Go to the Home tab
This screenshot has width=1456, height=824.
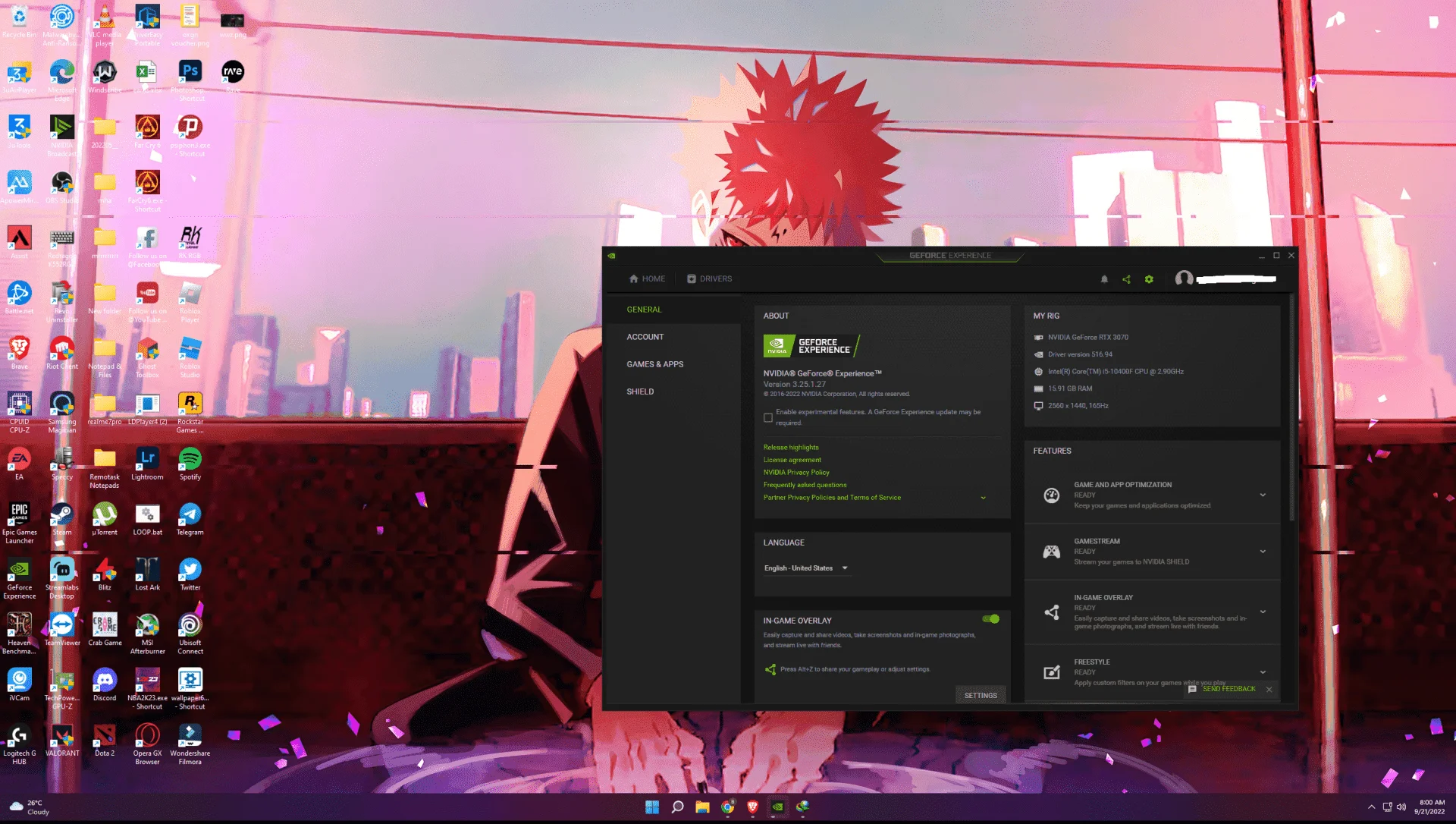(x=647, y=279)
